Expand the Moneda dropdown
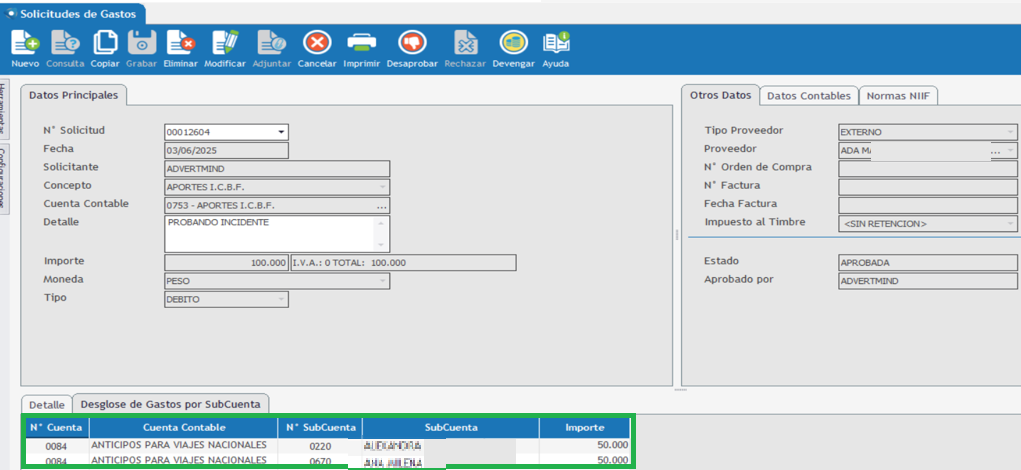The image size is (1021, 470). [381, 281]
